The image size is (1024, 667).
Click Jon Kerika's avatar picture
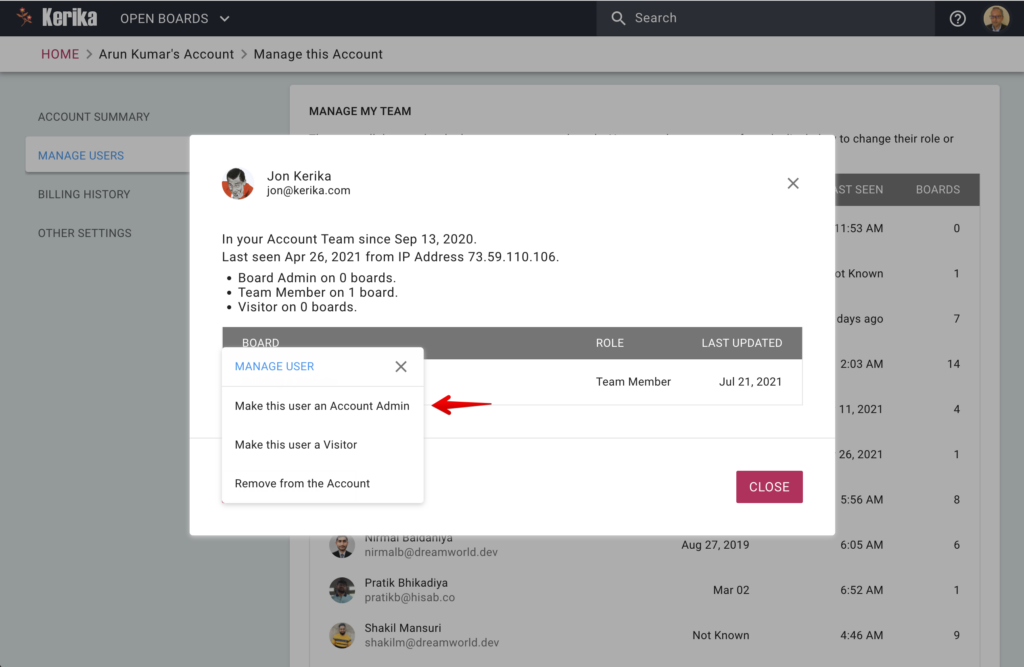[x=238, y=184]
